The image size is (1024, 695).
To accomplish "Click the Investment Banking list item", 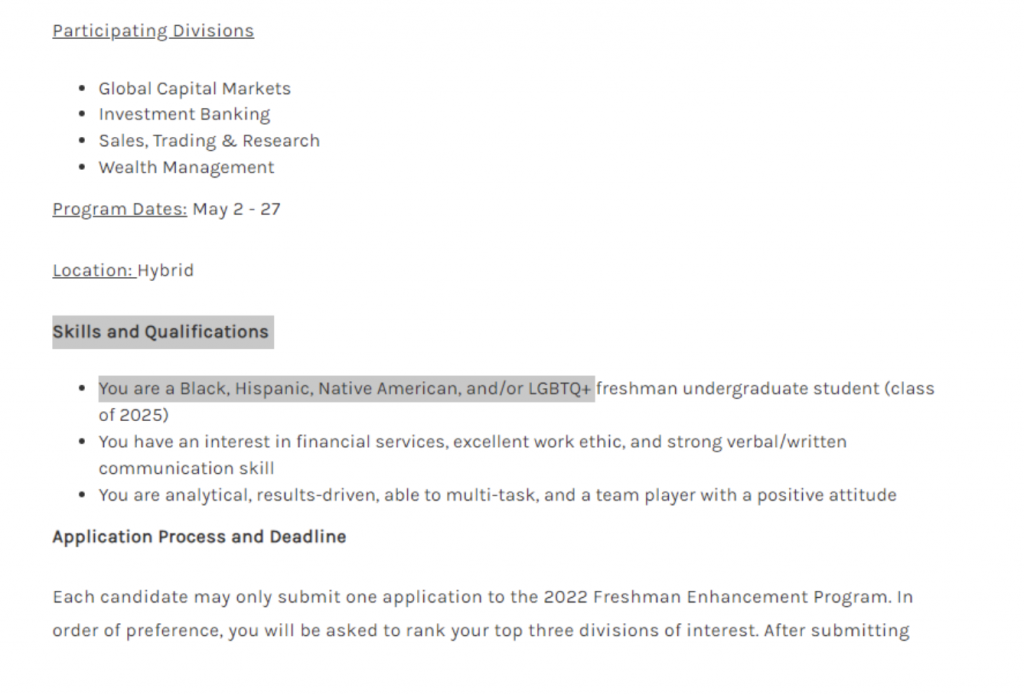I will point(184,114).
